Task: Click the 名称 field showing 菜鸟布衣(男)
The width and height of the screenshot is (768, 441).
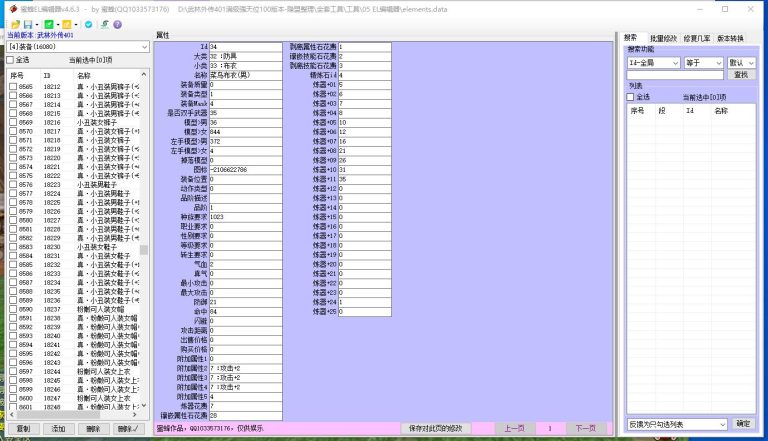Action: coord(245,75)
